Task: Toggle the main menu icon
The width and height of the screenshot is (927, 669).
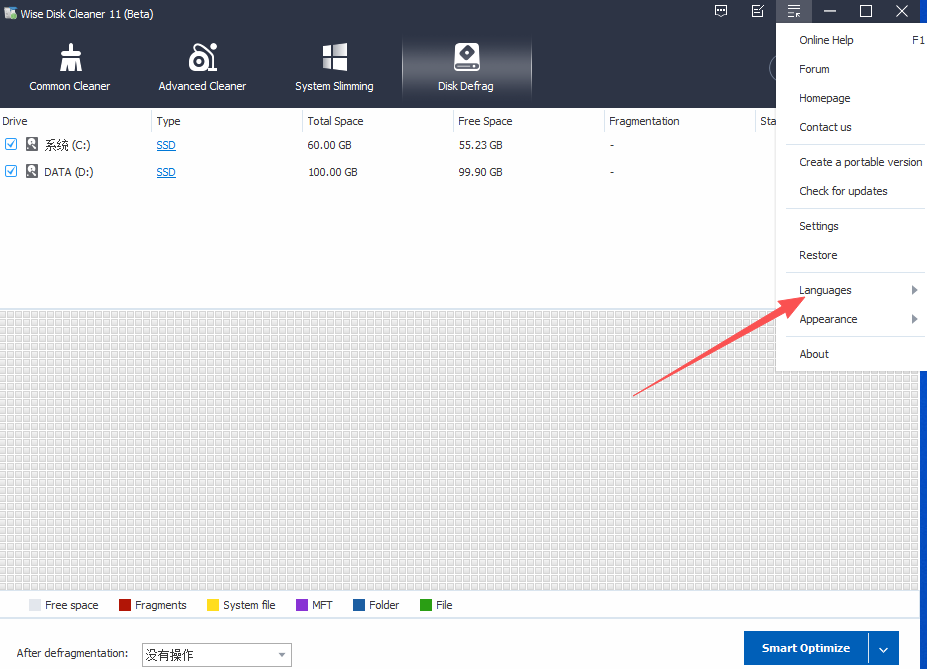Action: [x=794, y=11]
